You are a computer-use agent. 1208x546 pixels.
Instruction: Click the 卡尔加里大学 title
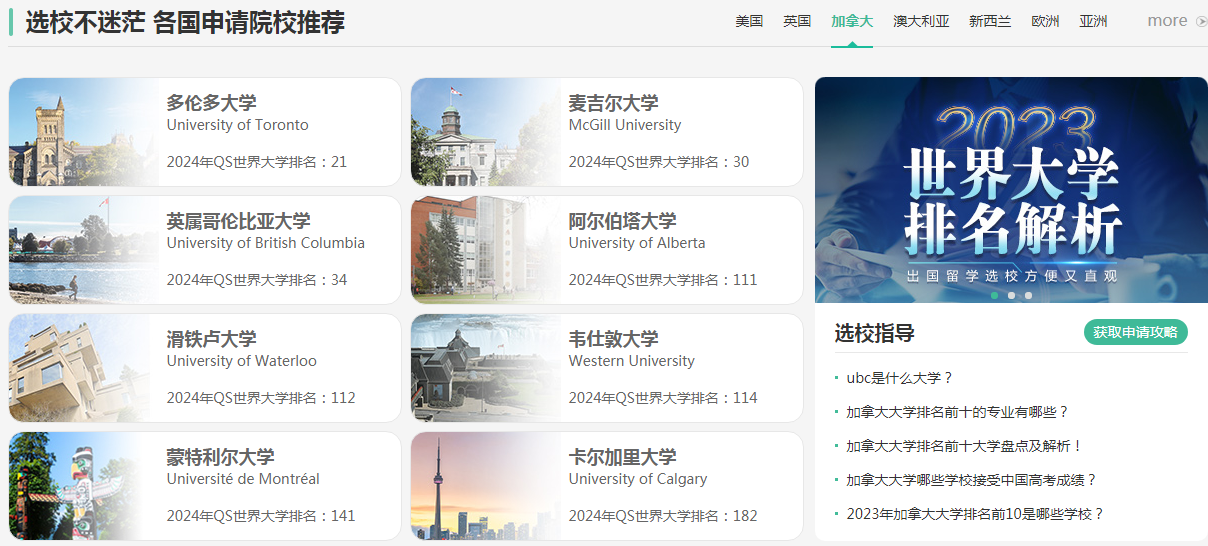point(622,457)
